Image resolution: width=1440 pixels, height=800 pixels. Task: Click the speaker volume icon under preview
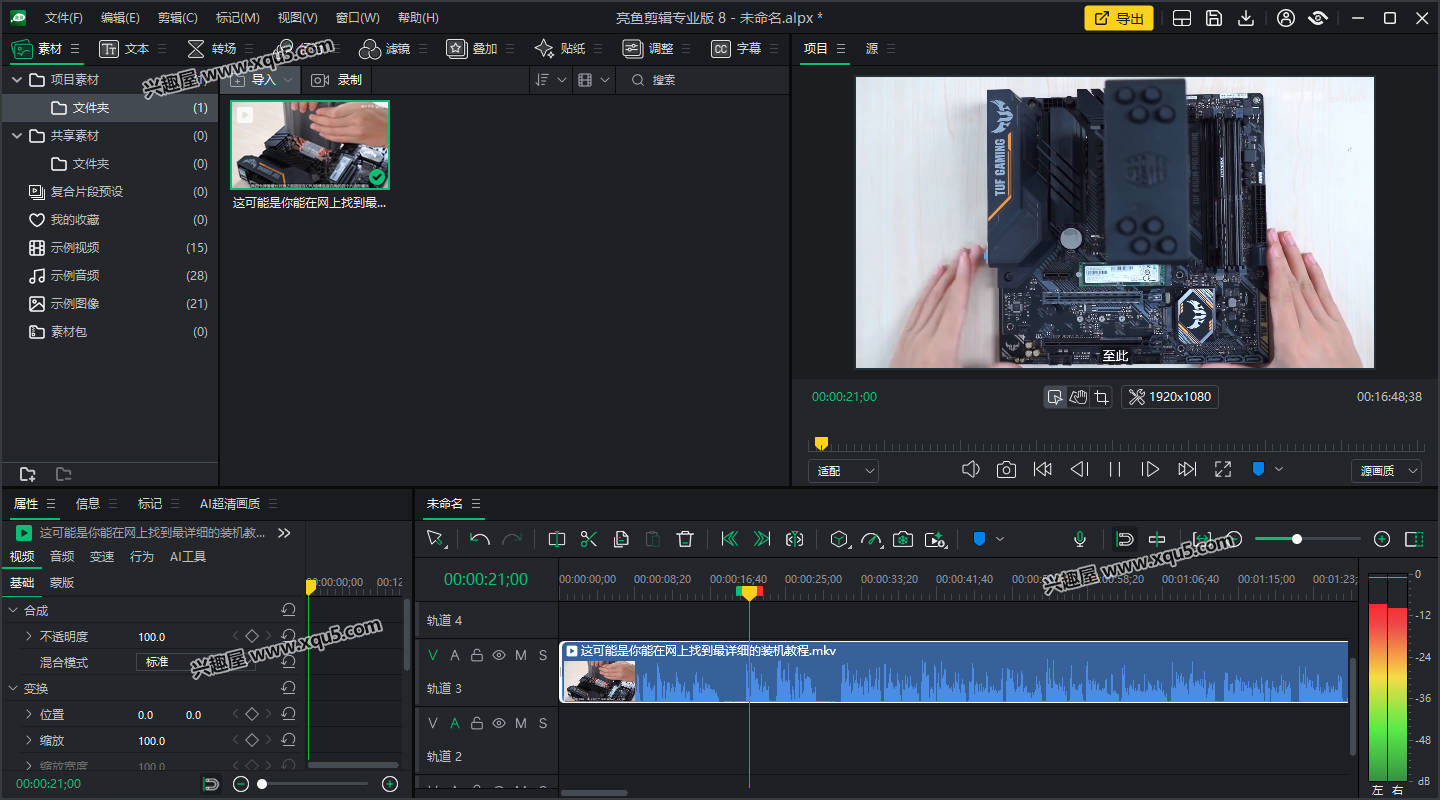pos(971,469)
